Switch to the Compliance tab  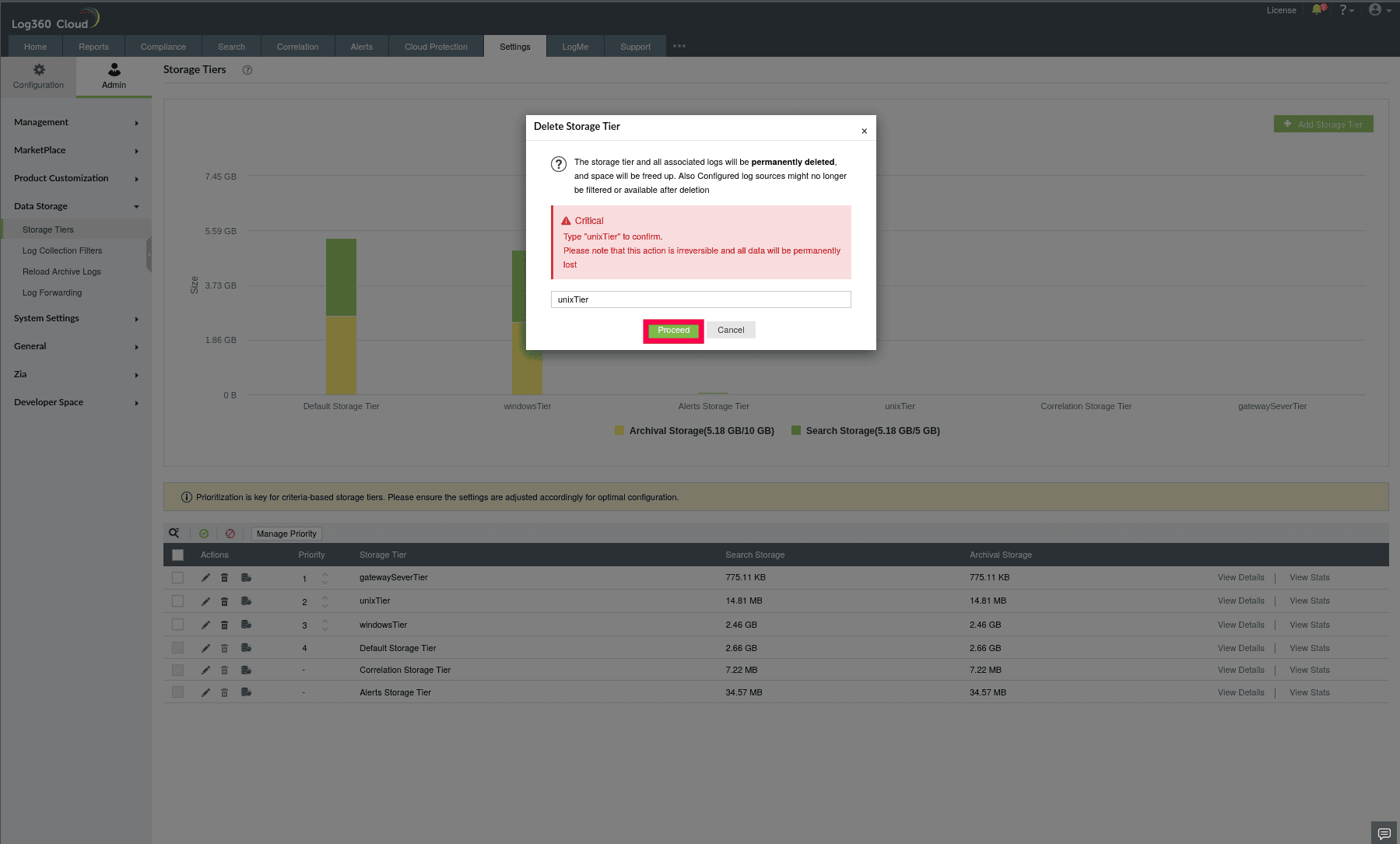point(163,46)
